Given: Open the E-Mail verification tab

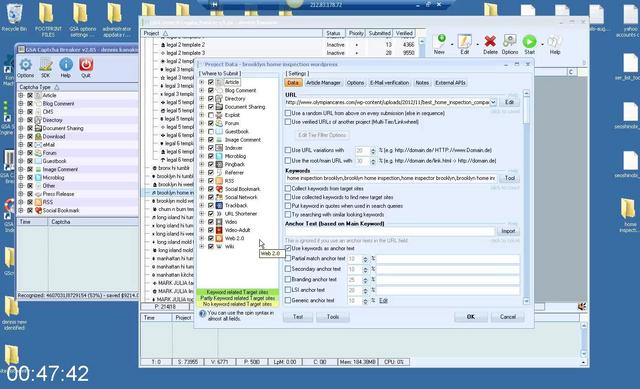Looking at the screenshot, I should coord(389,83).
